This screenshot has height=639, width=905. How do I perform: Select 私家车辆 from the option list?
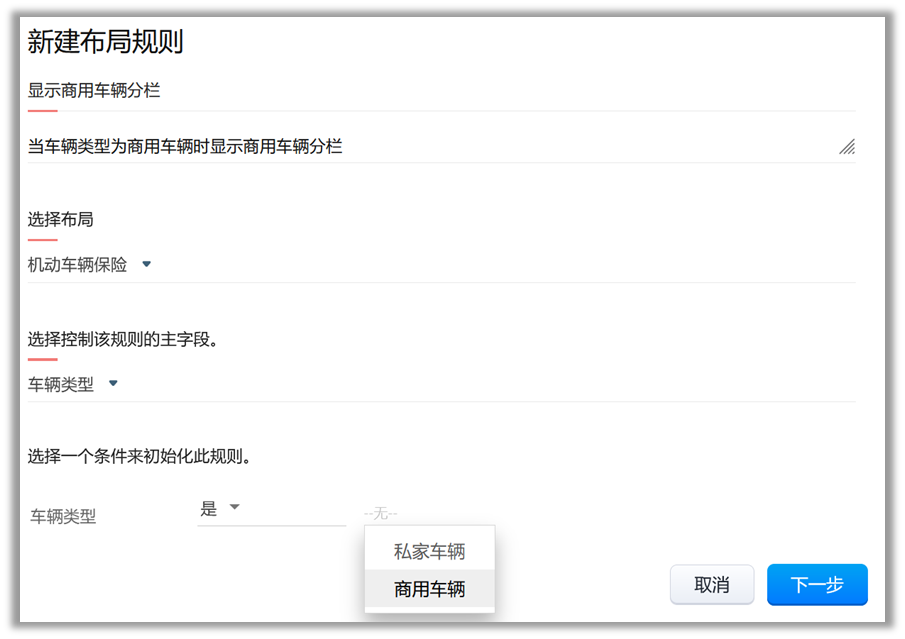click(429, 551)
